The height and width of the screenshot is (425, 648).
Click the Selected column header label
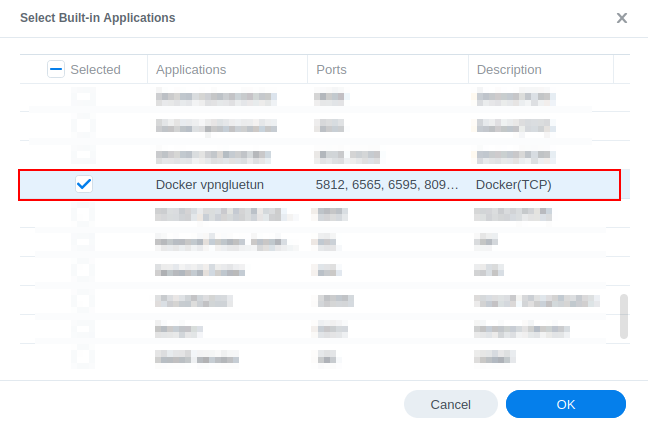click(95, 69)
